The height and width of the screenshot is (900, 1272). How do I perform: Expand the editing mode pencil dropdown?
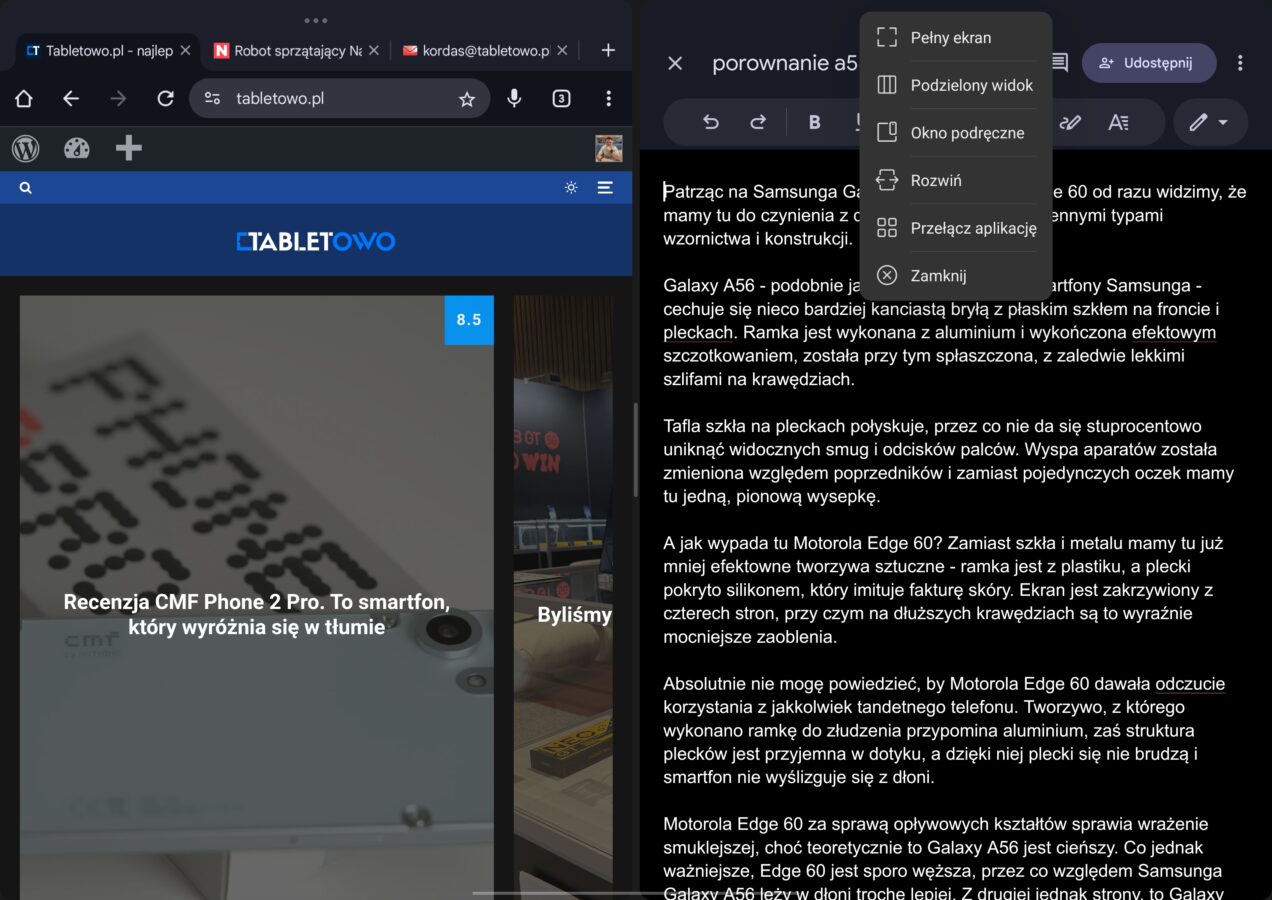coord(1210,122)
